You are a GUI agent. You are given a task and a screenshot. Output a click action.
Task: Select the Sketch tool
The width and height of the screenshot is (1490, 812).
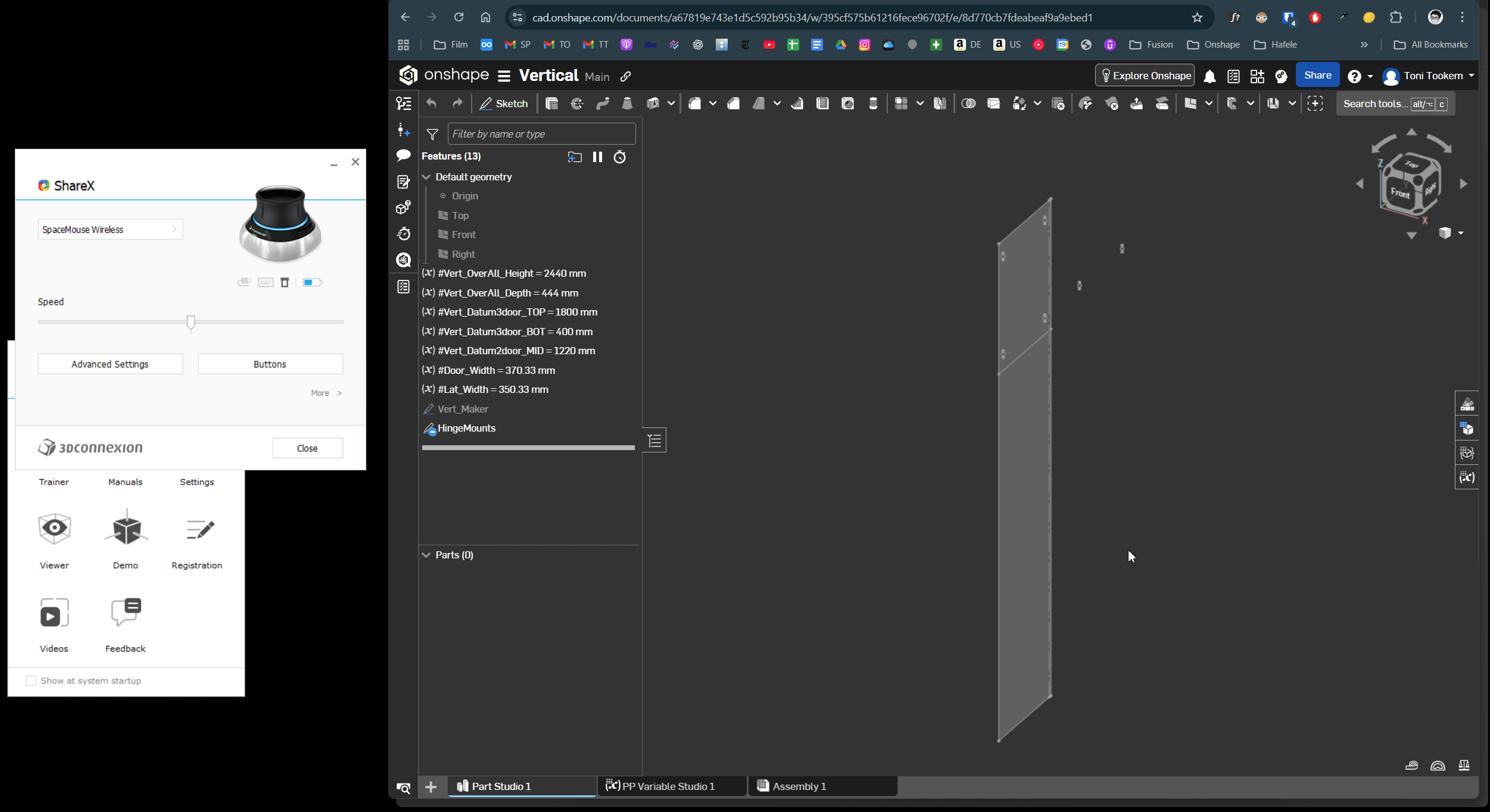pyautogui.click(x=504, y=104)
